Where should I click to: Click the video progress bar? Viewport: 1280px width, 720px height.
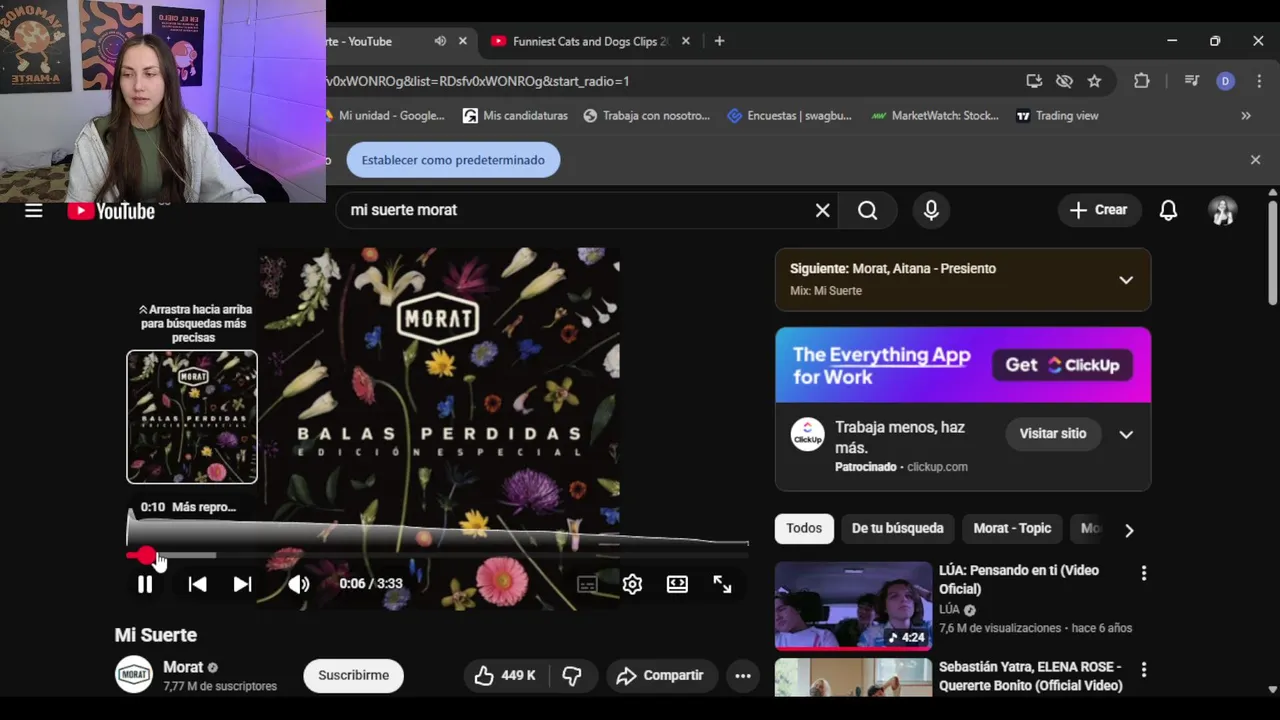pyautogui.click(x=438, y=555)
